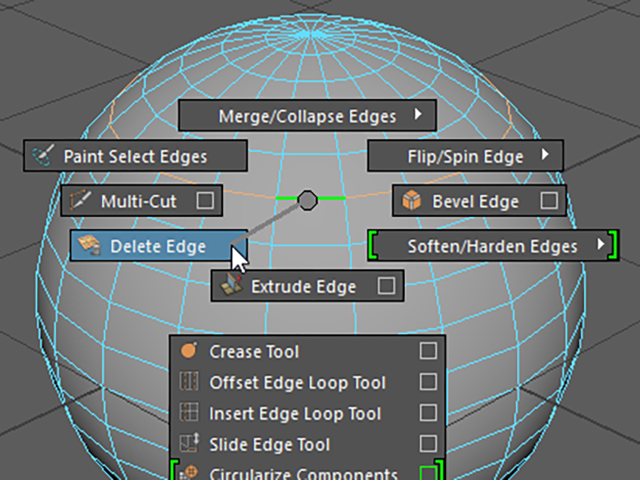Click the Insert Edge Loop Tool icon
640x480 pixels.
(x=189, y=413)
